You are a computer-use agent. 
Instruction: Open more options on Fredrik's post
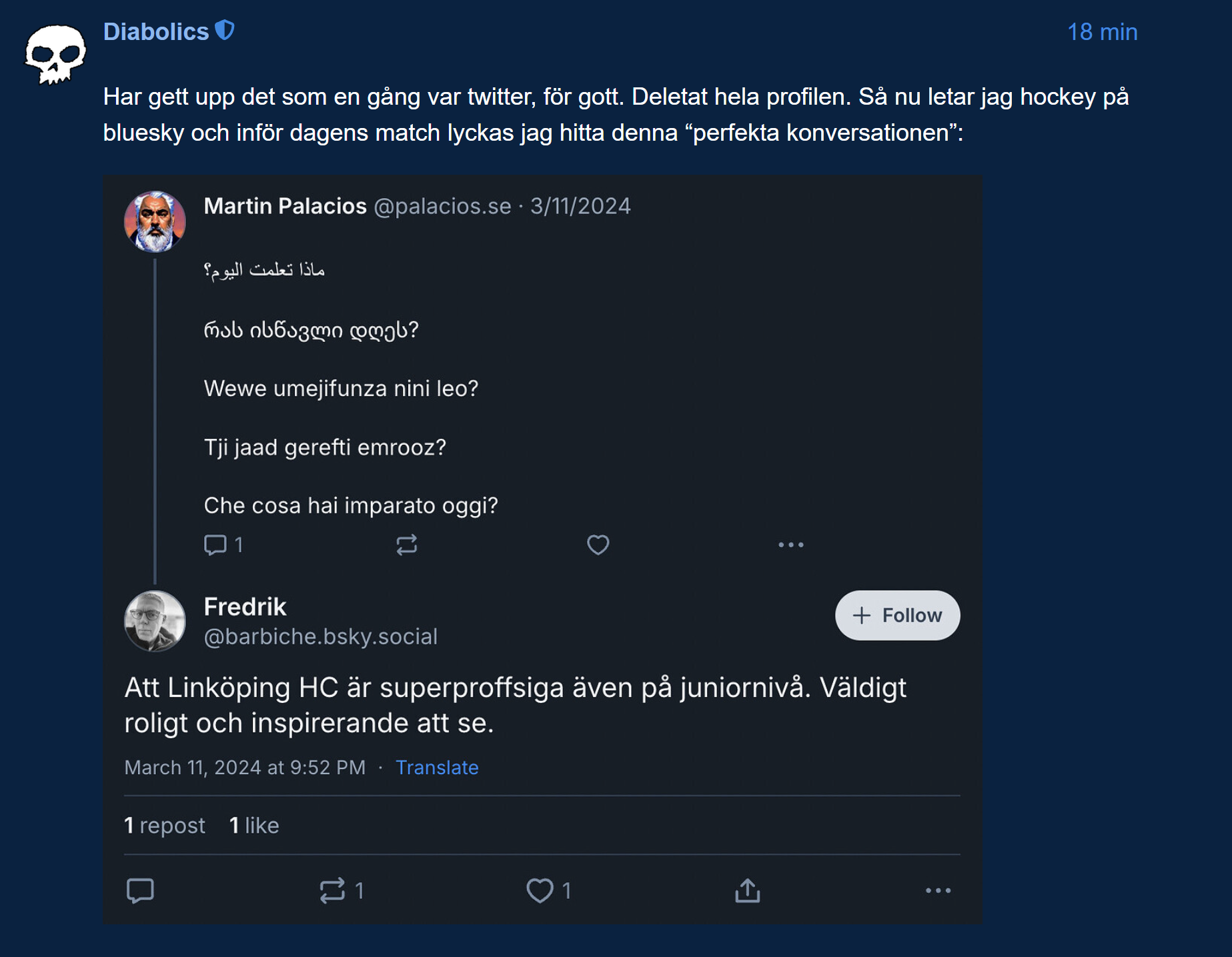pos(938,890)
